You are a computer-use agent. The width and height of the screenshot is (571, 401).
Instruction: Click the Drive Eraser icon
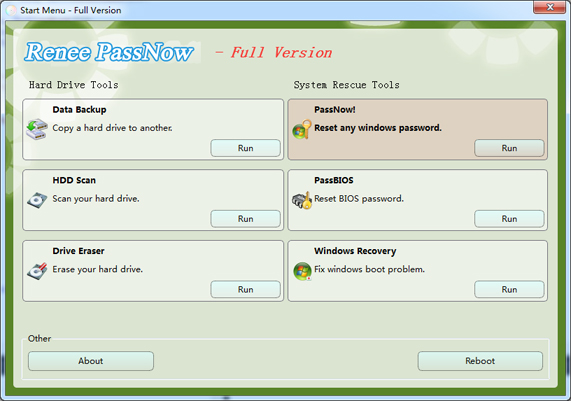point(37,271)
